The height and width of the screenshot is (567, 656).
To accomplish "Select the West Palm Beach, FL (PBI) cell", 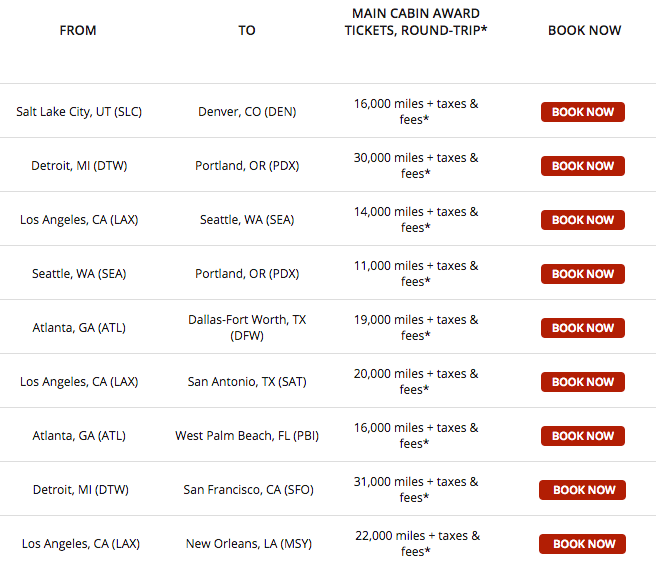I will pyautogui.click(x=247, y=436).
